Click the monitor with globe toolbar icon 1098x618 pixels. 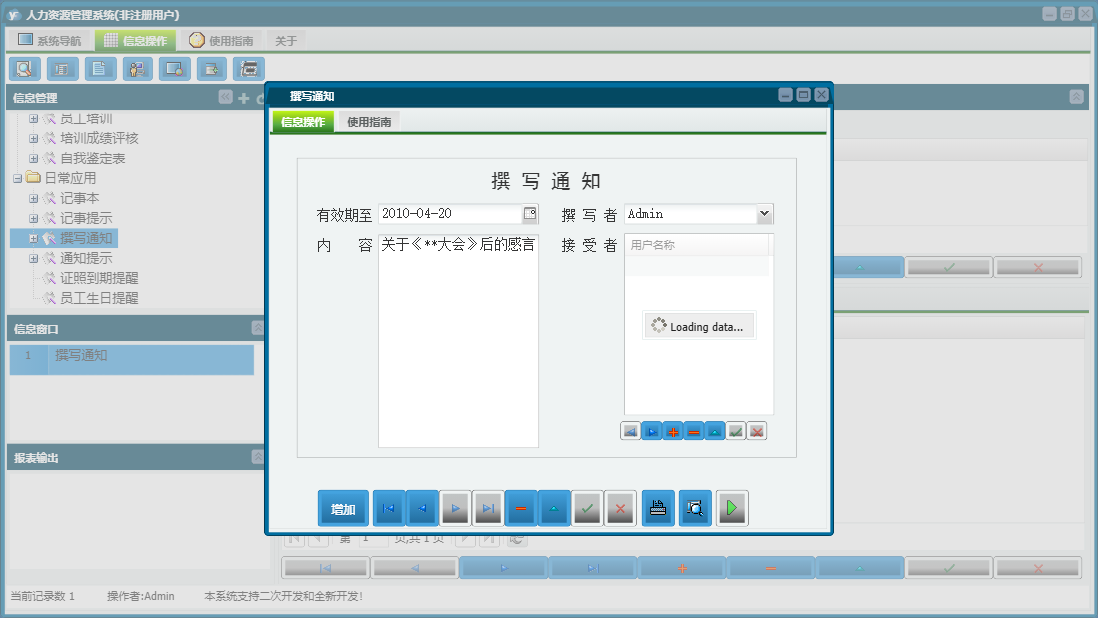174,69
